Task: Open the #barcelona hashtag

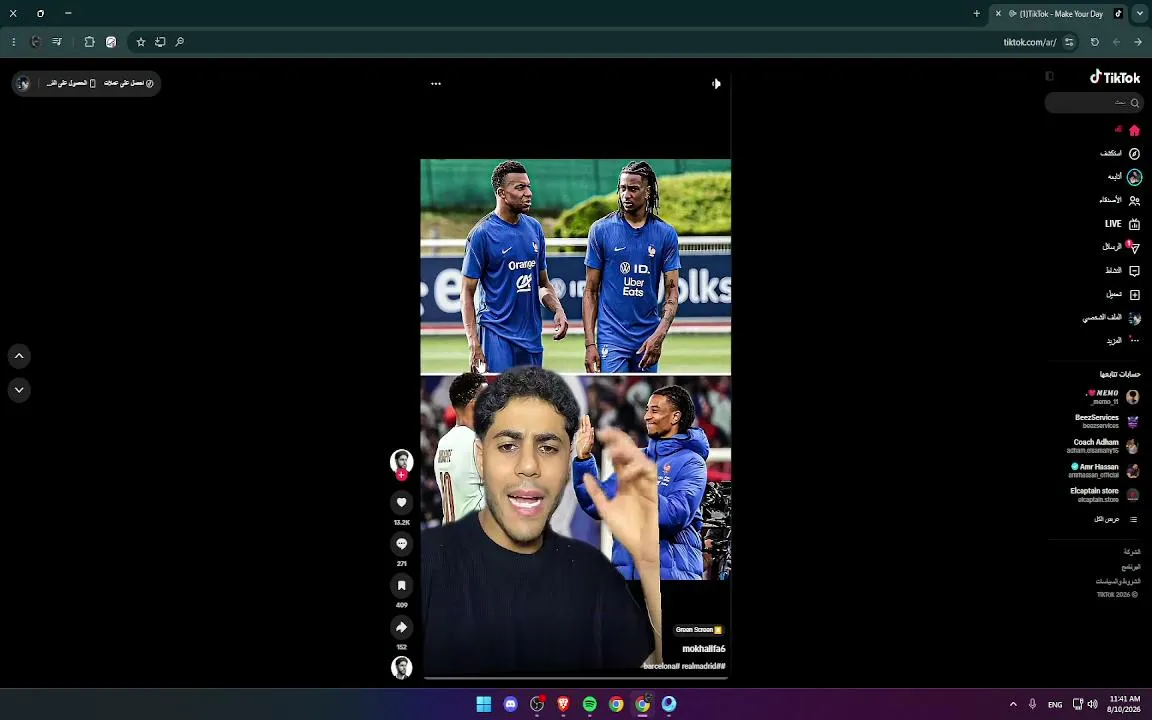Action: (x=661, y=666)
